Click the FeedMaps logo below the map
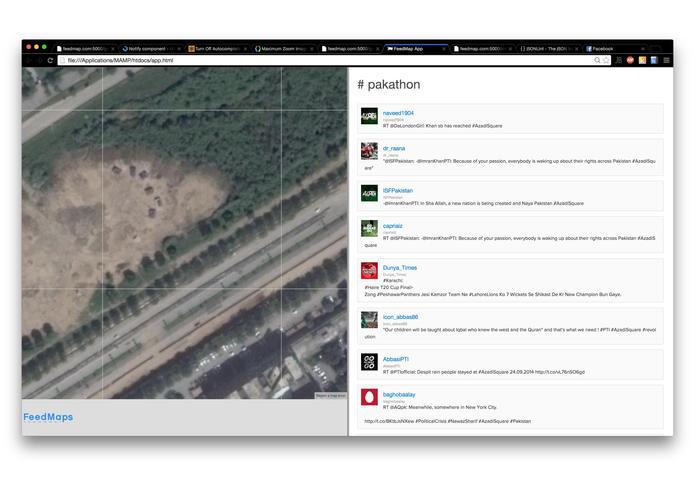This screenshot has height=494, width=695. click(x=48, y=417)
